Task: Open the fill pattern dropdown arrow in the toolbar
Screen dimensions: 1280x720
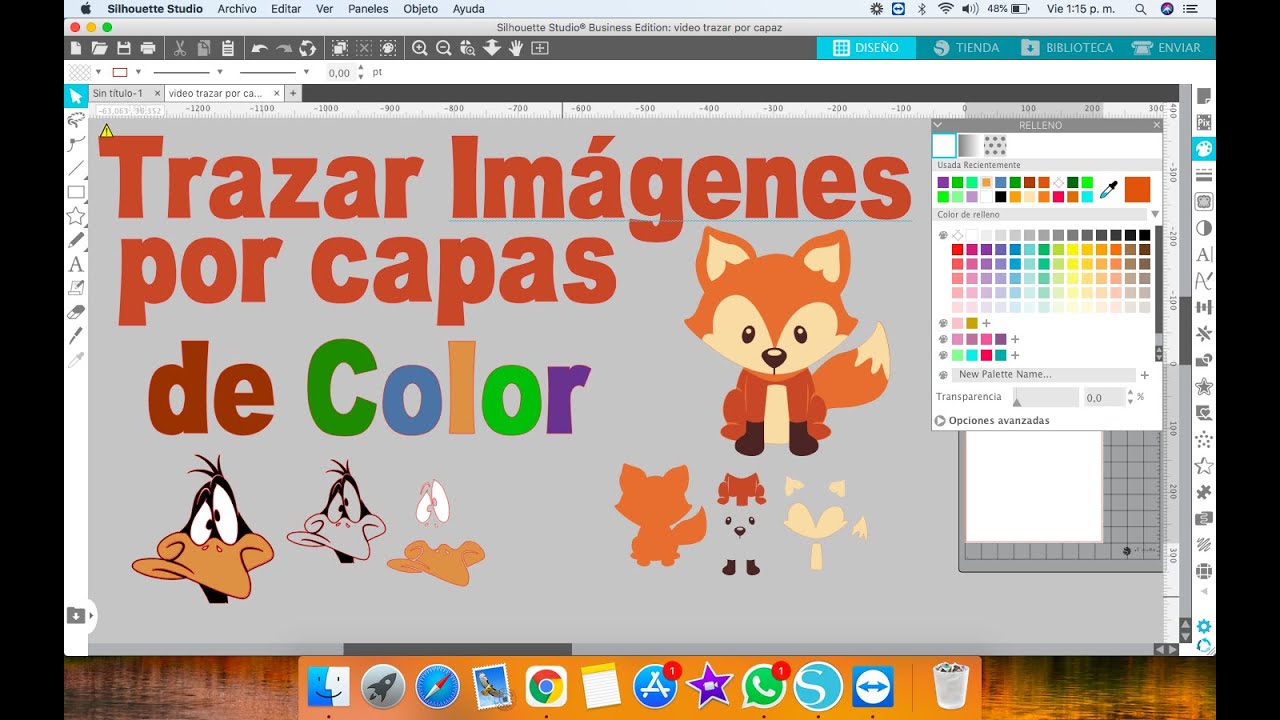Action: pyautogui.click(x=98, y=72)
